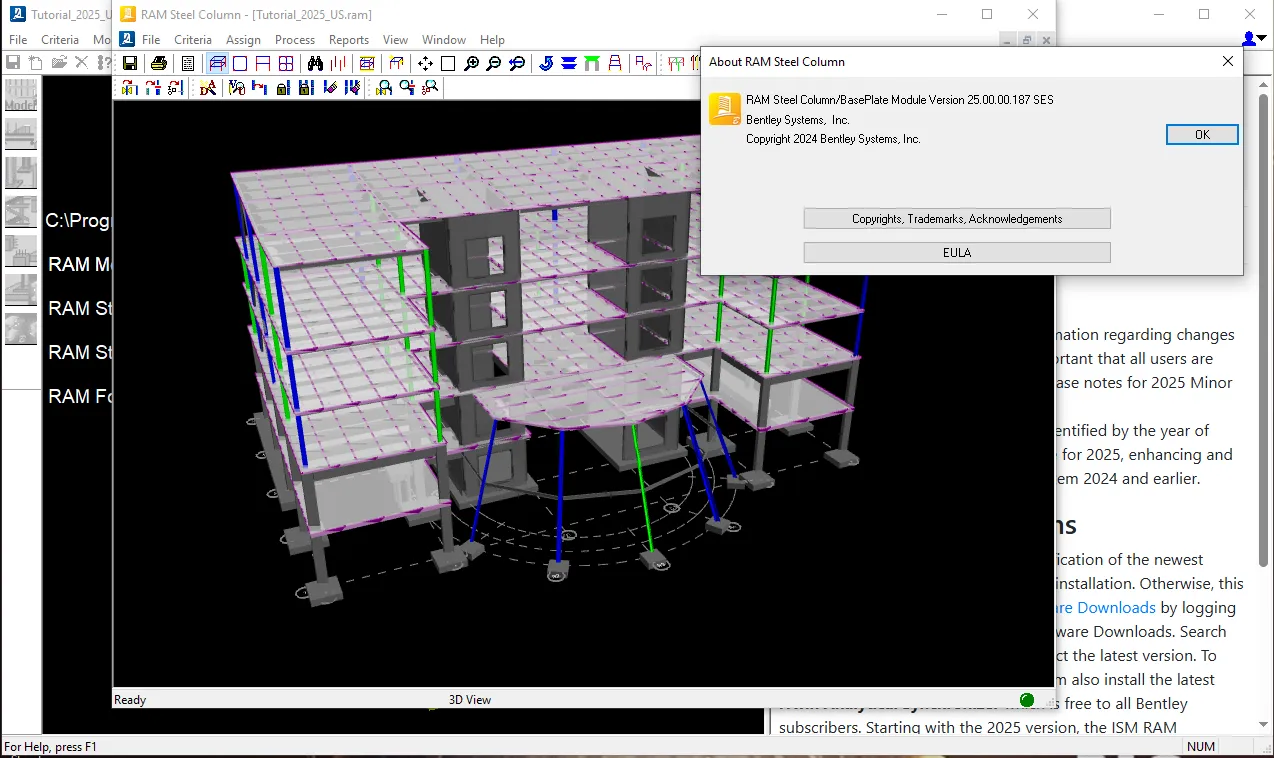Open the Model module icon in RAM Manager sidebar
The width and height of the screenshot is (1274, 758).
tap(21, 95)
